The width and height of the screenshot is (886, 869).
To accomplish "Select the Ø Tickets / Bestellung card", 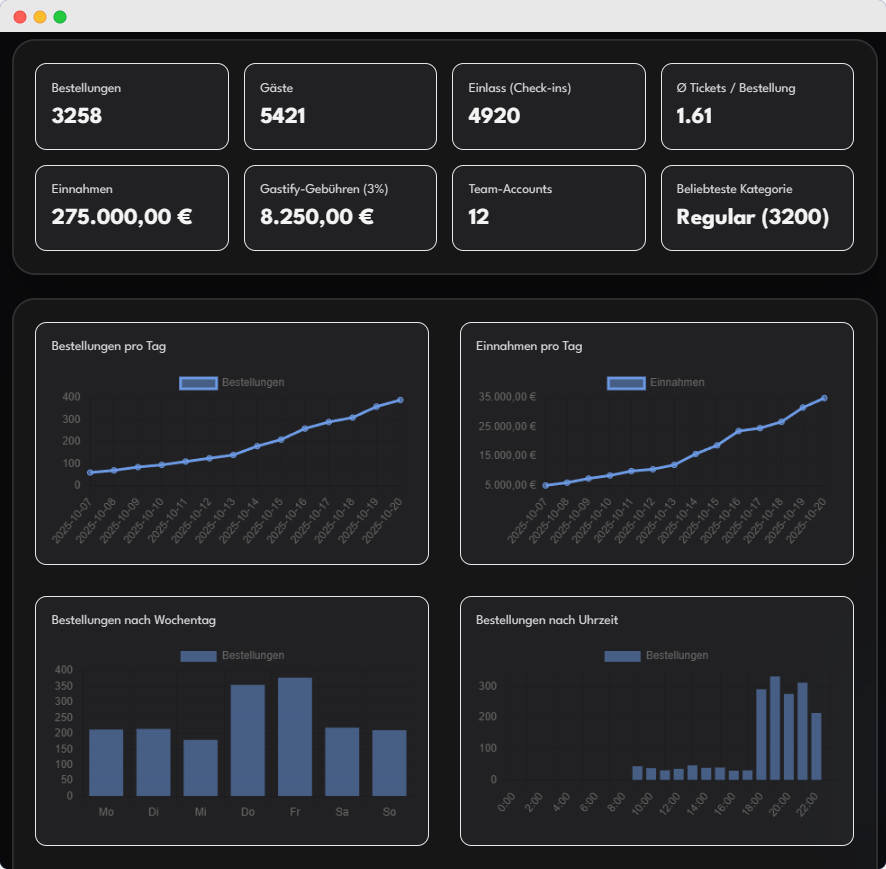I will pyautogui.click(x=757, y=106).
